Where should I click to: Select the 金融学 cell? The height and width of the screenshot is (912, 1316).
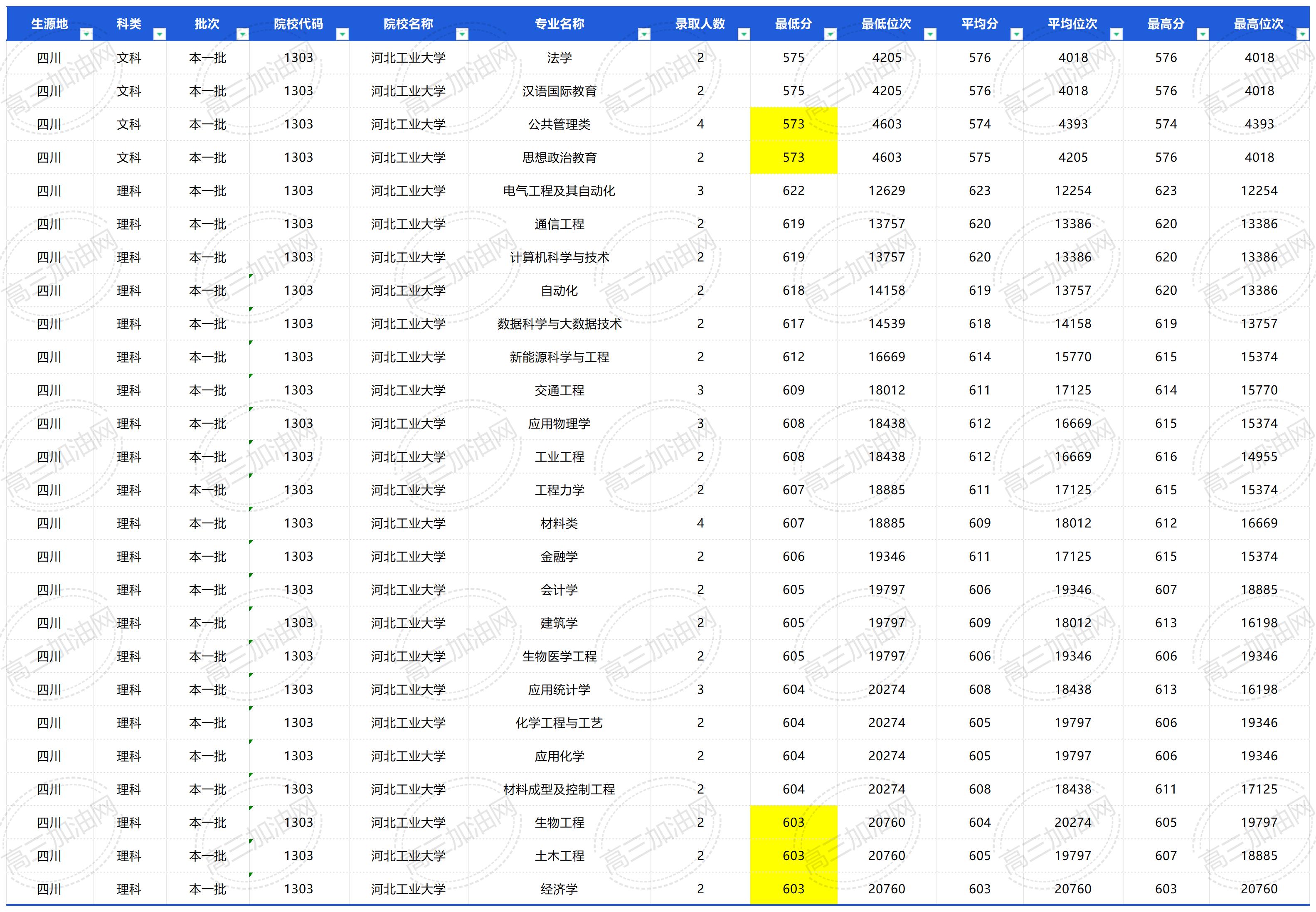pyautogui.click(x=559, y=557)
